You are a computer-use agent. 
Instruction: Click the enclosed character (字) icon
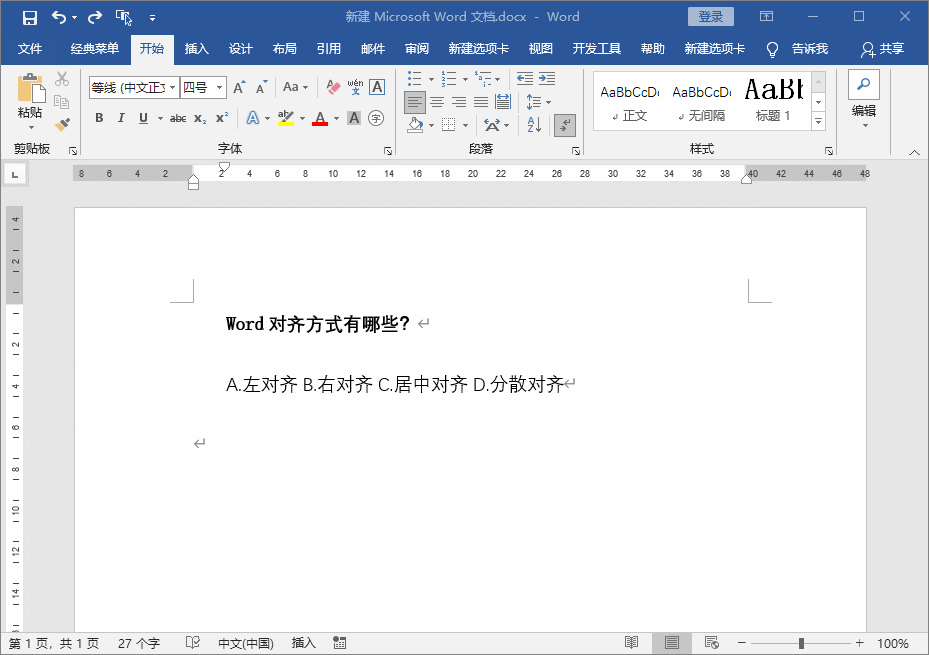tap(376, 118)
